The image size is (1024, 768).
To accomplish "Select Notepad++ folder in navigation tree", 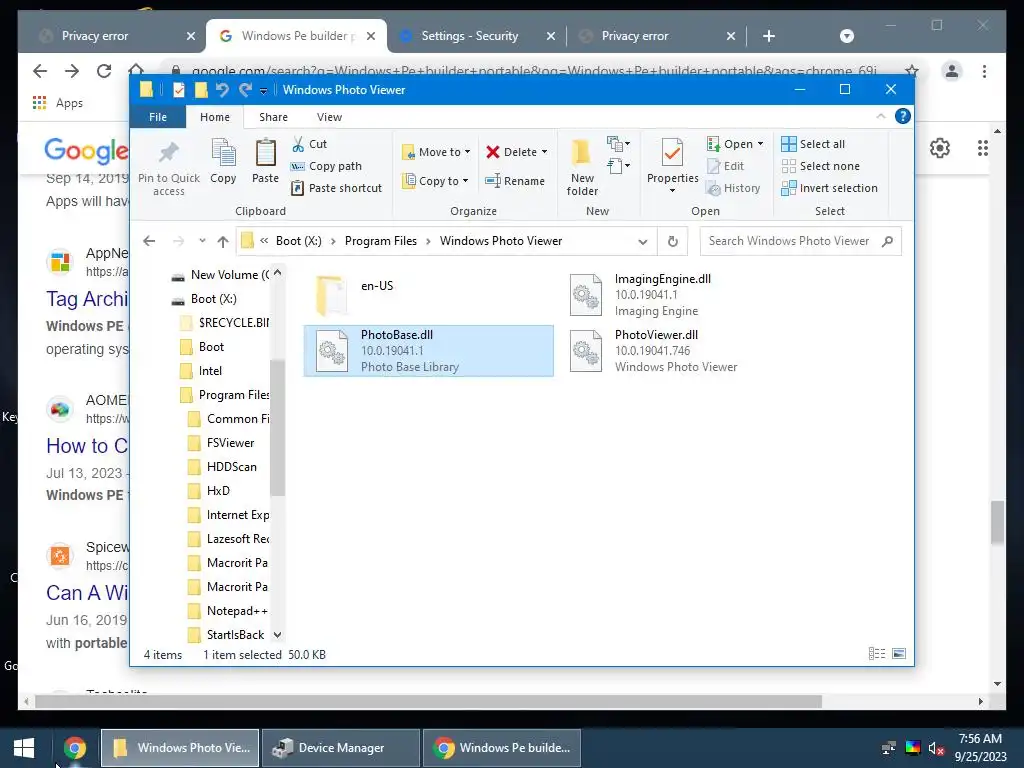I will point(236,611).
